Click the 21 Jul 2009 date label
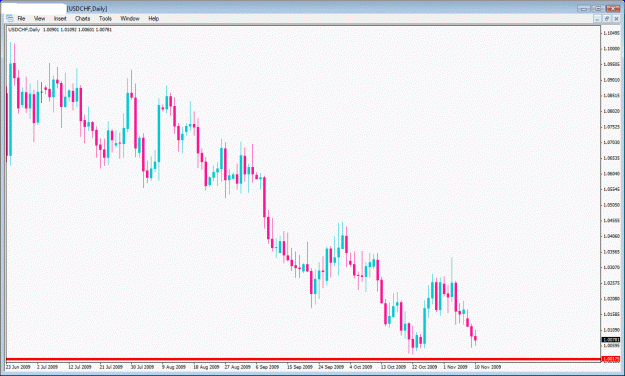This screenshot has height=376, width=625. click(x=111, y=367)
